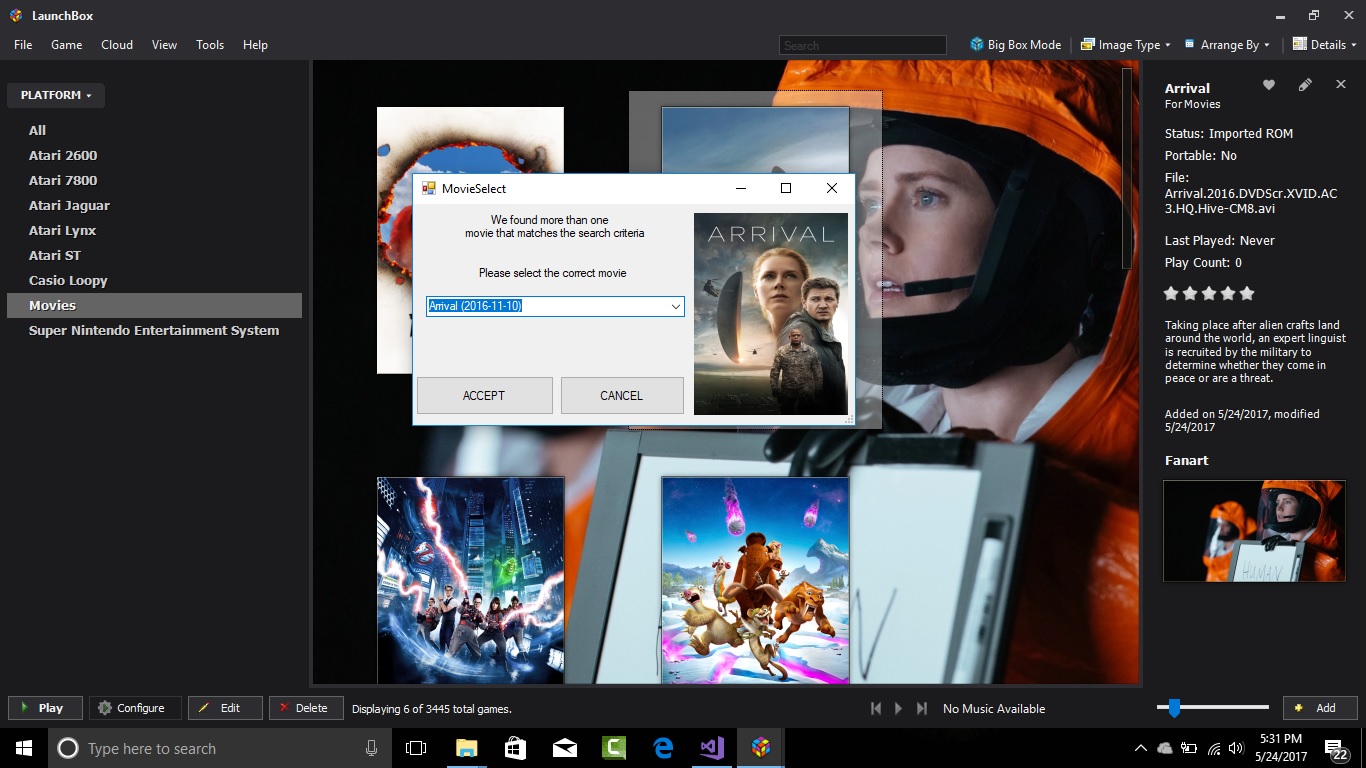This screenshot has width=1366, height=768.
Task: Open Microsoft Edge from taskbar
Action: pos(662,748)
